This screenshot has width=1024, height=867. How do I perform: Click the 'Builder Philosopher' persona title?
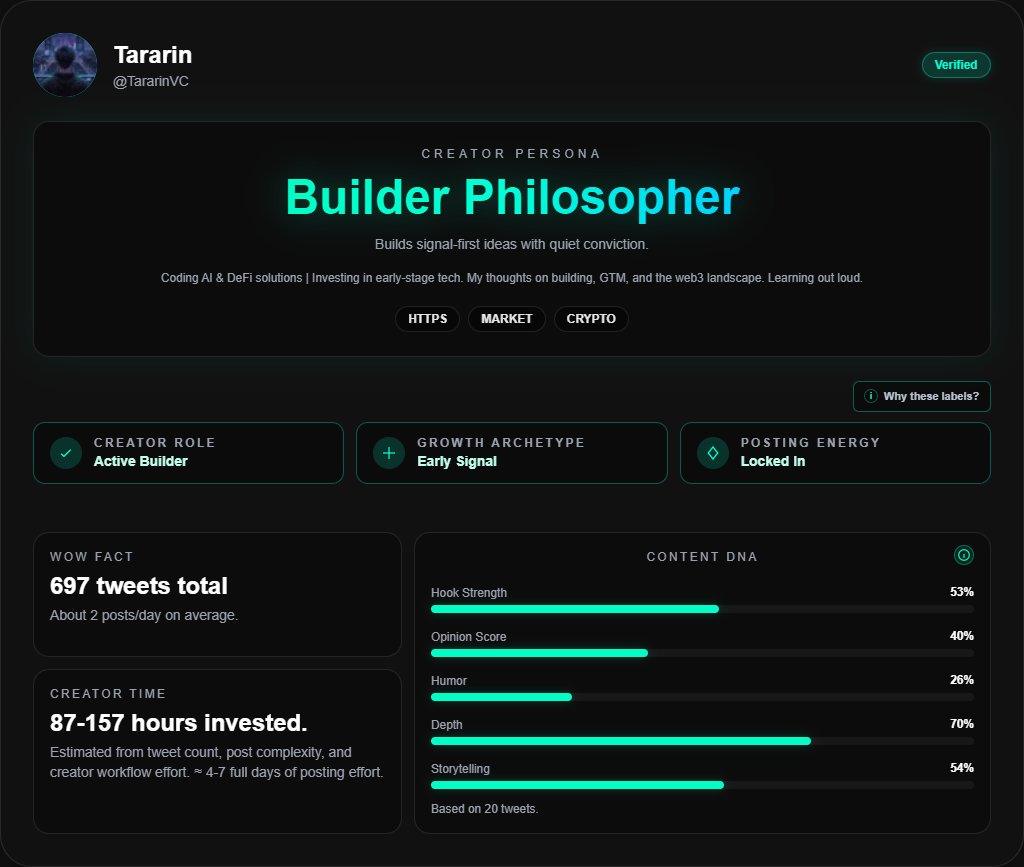[x=513, y=197]
